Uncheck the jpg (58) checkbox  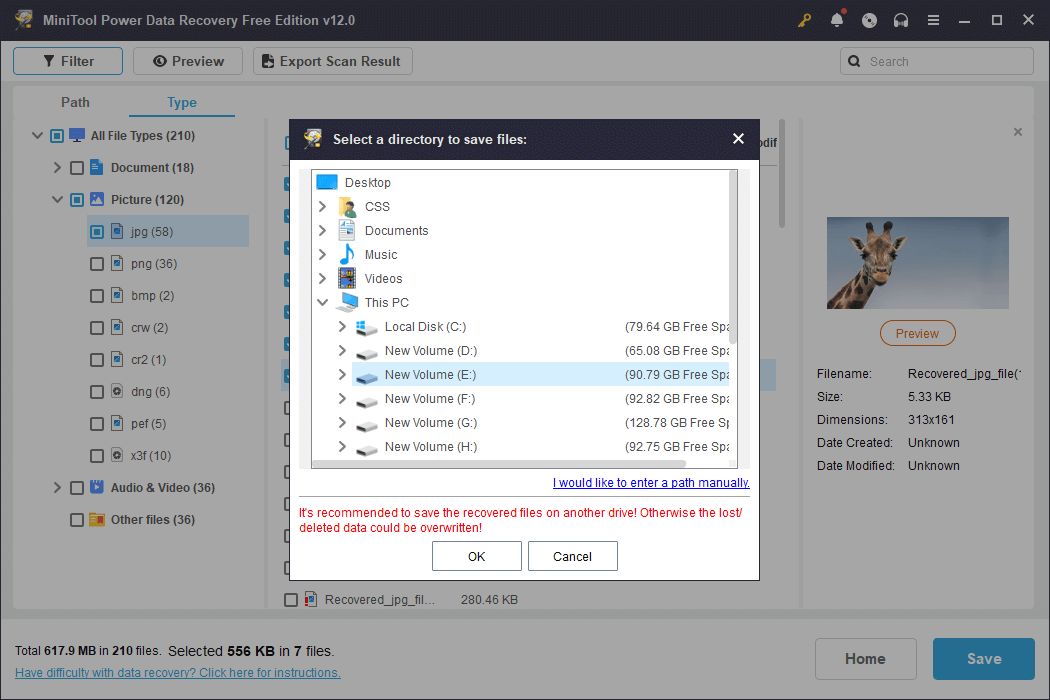(97, 231)
